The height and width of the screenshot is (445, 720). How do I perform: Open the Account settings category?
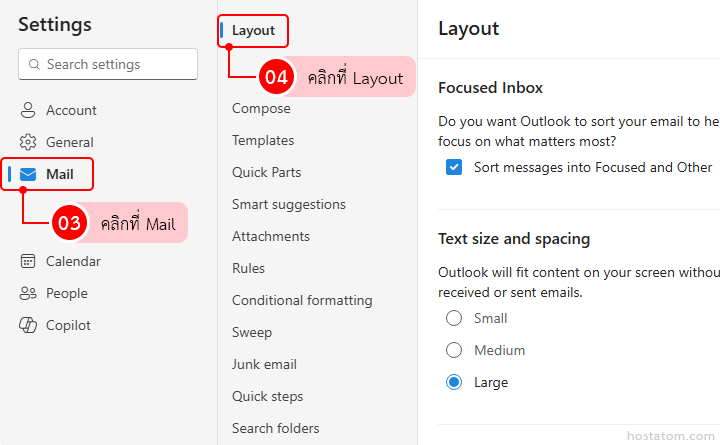point(71,110)
